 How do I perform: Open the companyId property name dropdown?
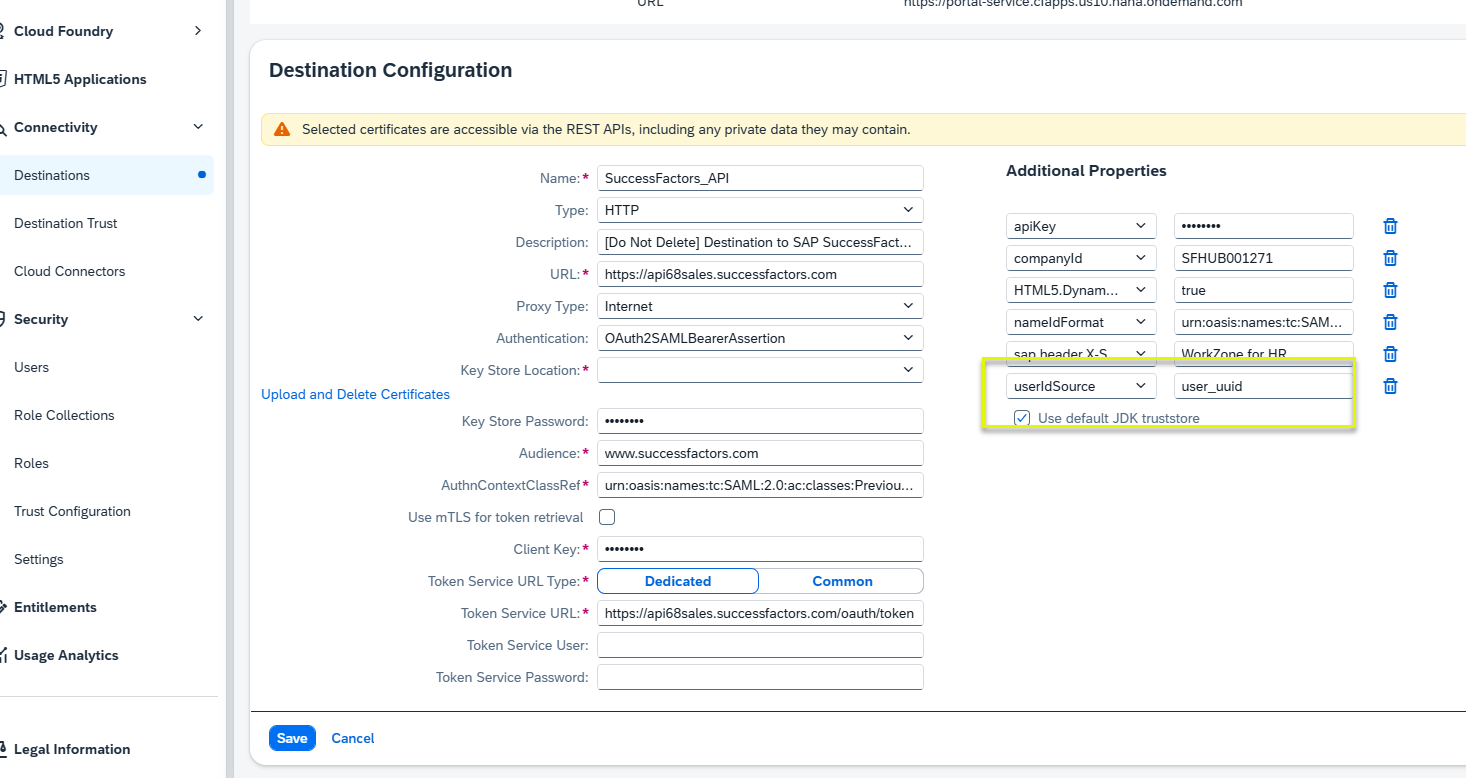click(1081, 258)
